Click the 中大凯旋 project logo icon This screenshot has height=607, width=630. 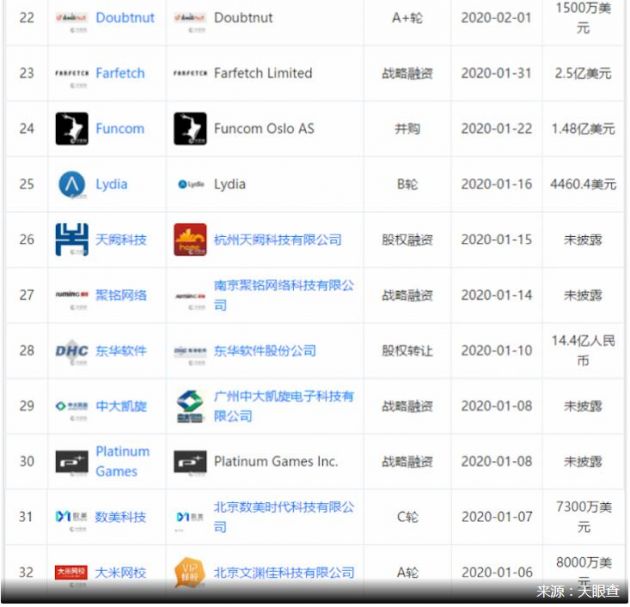tap(72, 406)
